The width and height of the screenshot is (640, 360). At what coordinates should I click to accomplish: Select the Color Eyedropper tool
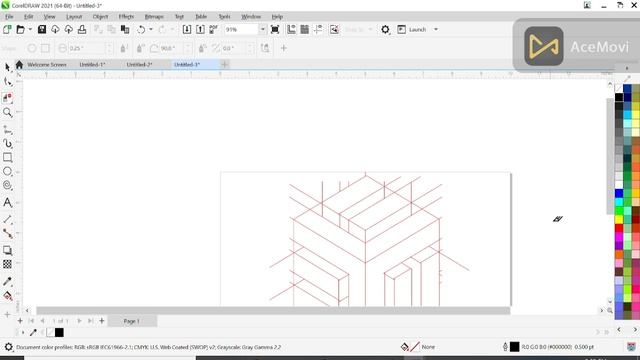point(7,281)
